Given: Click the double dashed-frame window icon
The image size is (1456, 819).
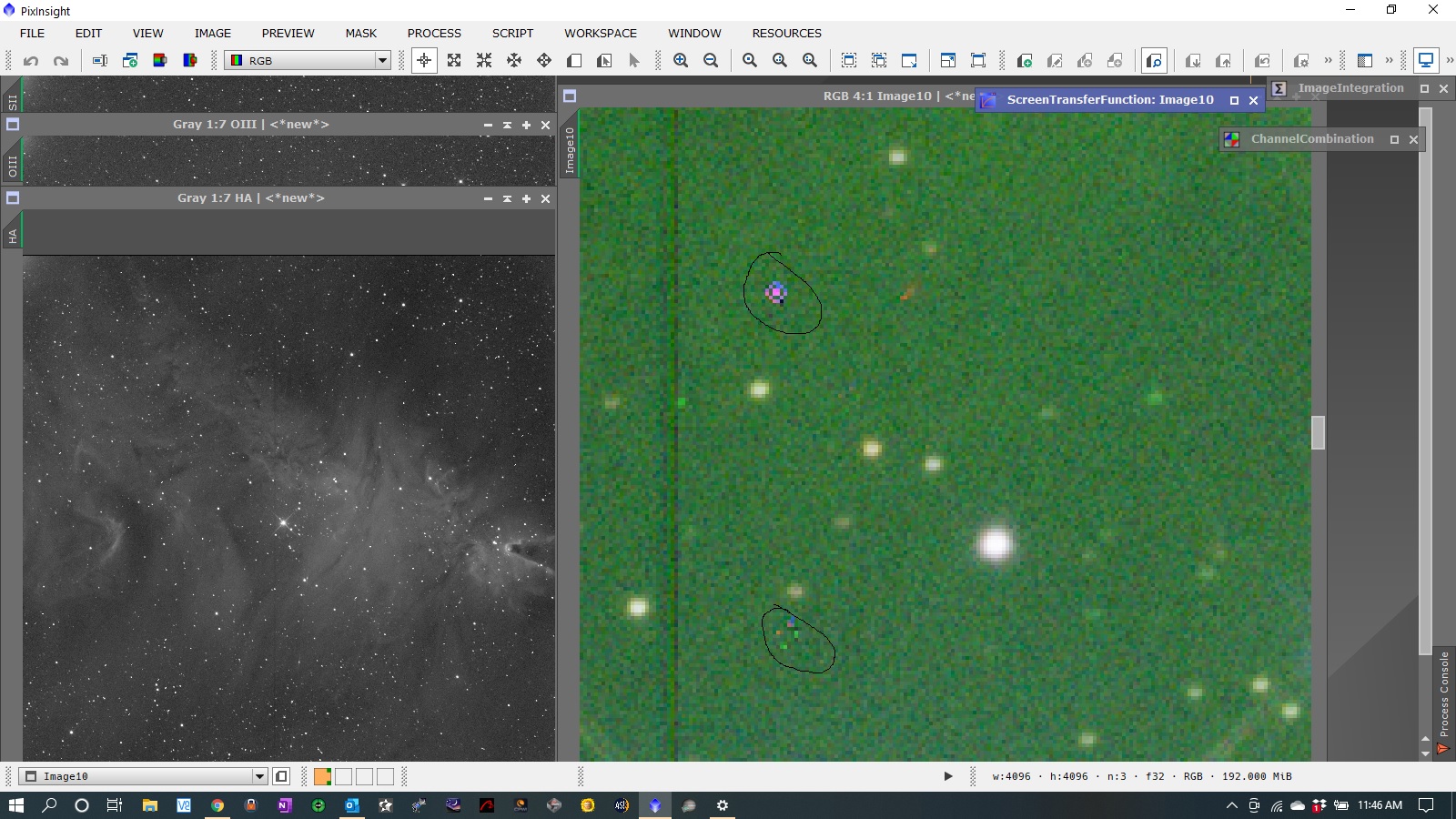Looking at the screenshot, I should [879, 61].
